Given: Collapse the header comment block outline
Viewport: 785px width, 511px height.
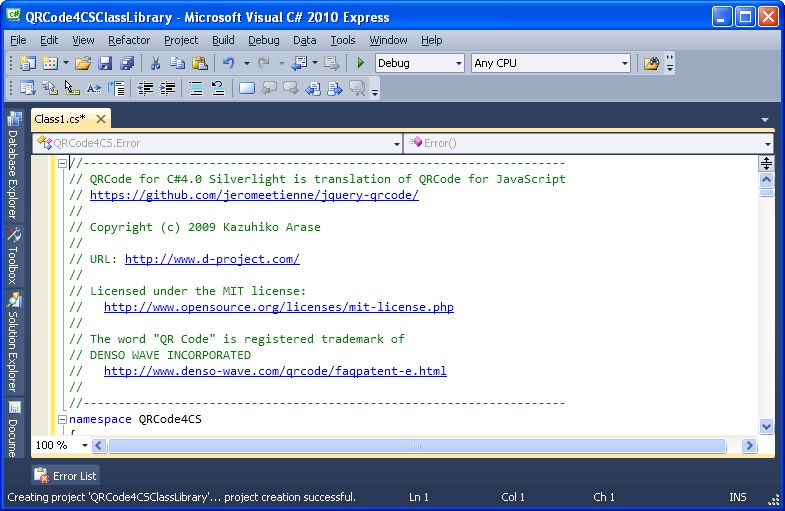Looking at the screenshot, I should click(62, 163).
